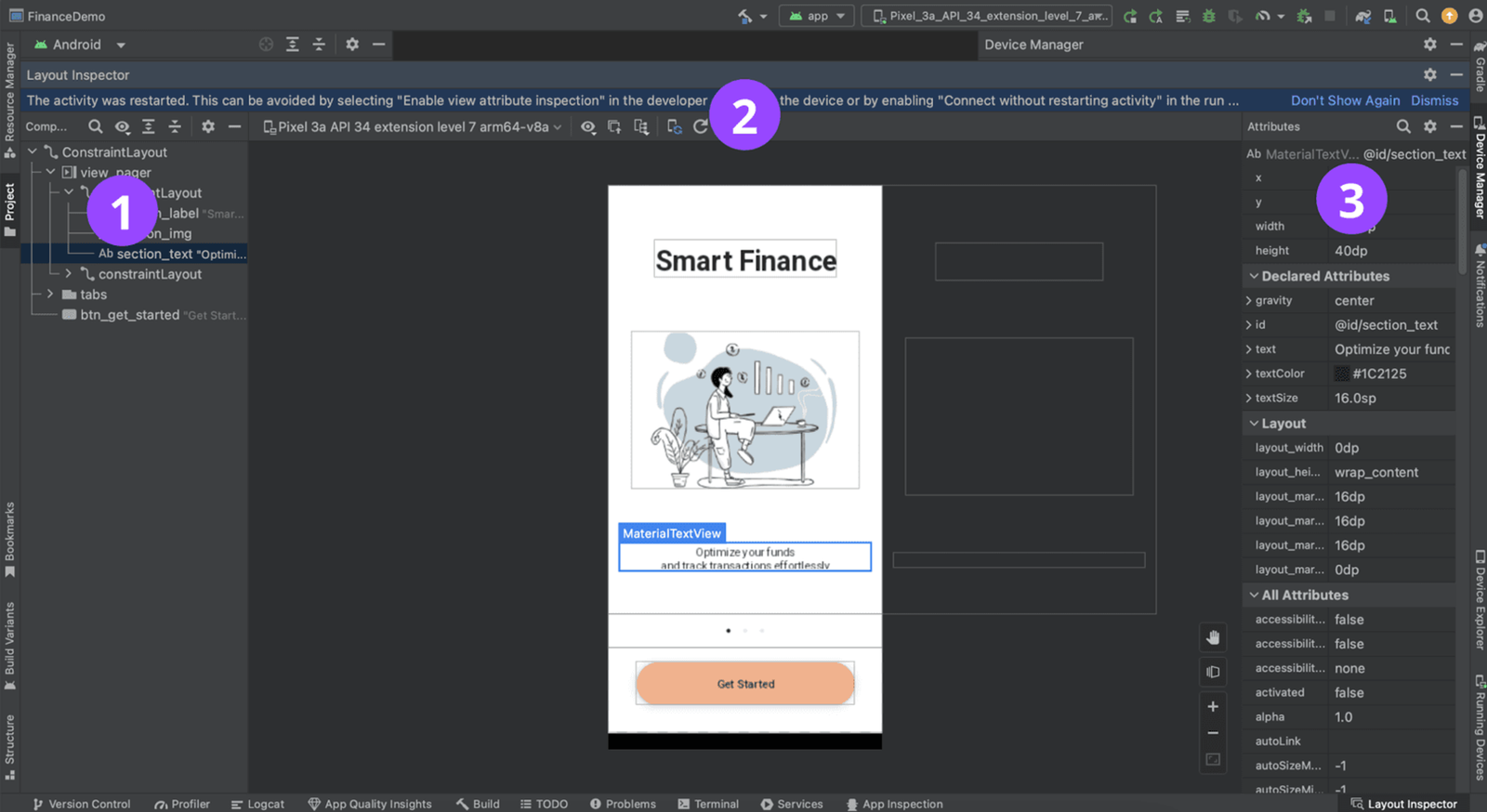Click the Dismiss link in banner

tap(1434, 100)
